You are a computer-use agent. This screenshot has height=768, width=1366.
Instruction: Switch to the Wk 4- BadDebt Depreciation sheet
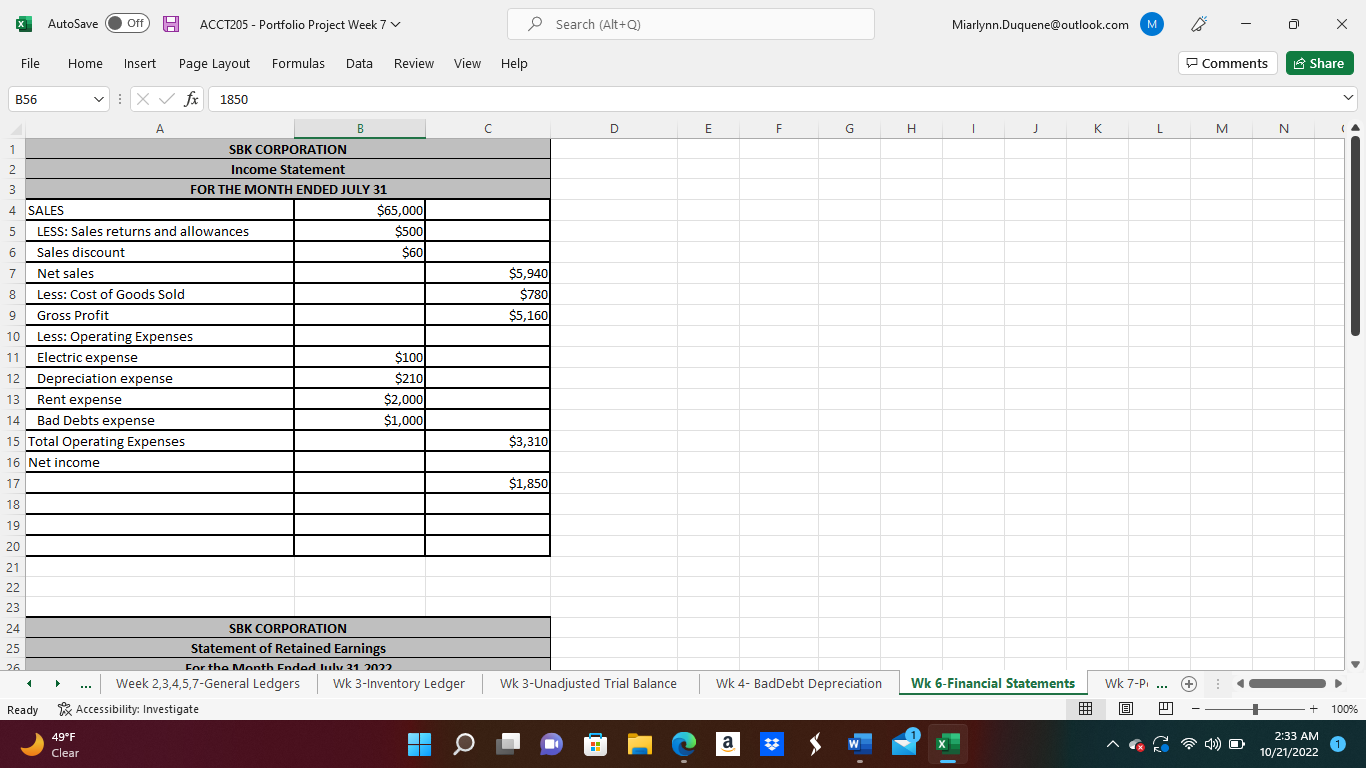[x=797, y=684]
